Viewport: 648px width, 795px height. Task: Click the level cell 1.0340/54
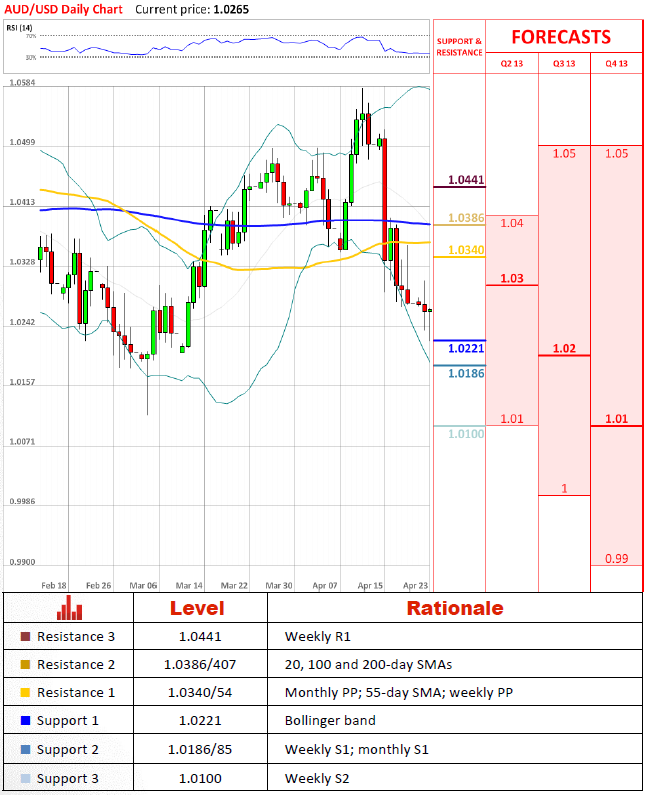(200, 693)
